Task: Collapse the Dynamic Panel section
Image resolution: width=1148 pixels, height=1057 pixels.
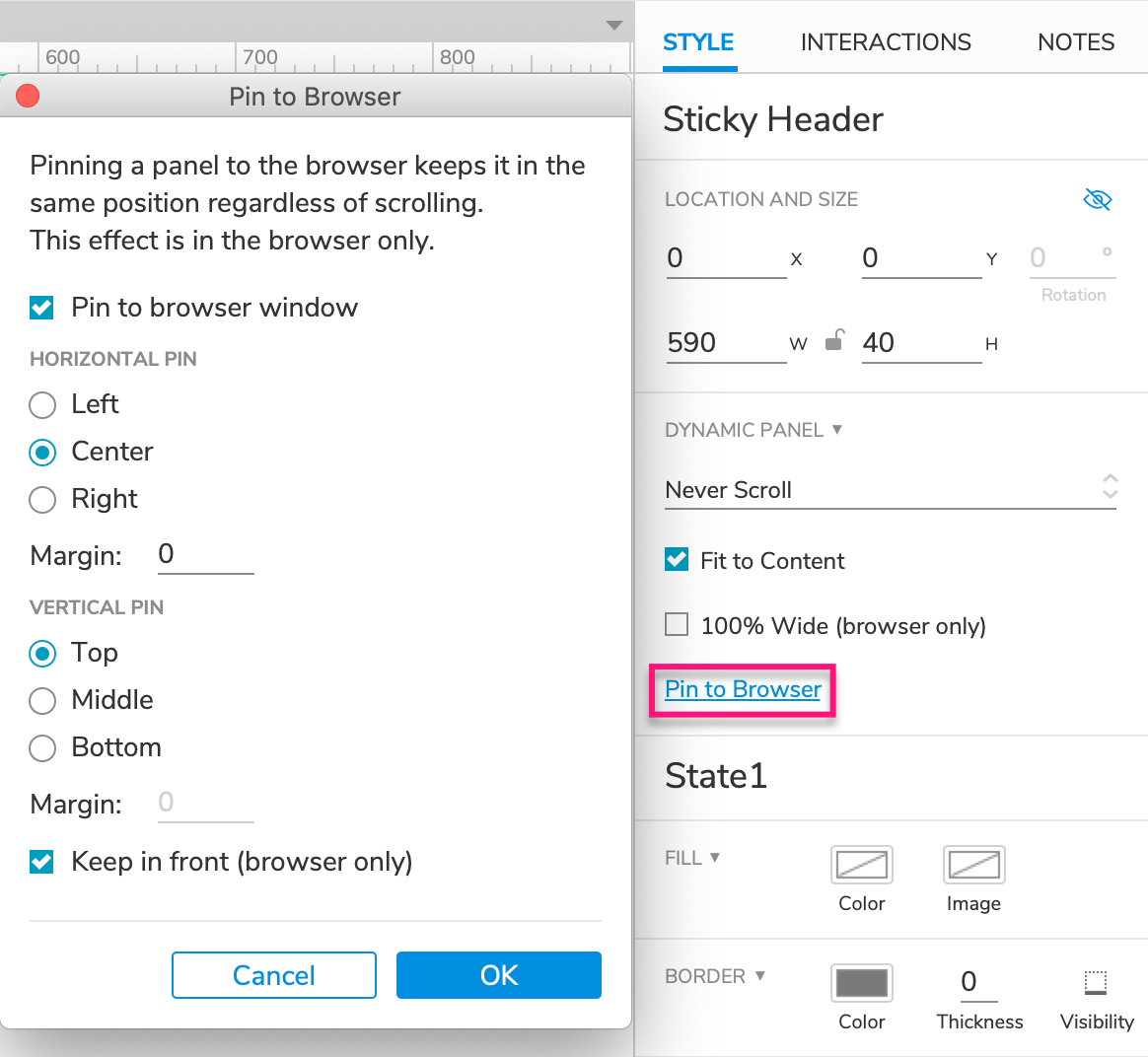Action: 837,430
